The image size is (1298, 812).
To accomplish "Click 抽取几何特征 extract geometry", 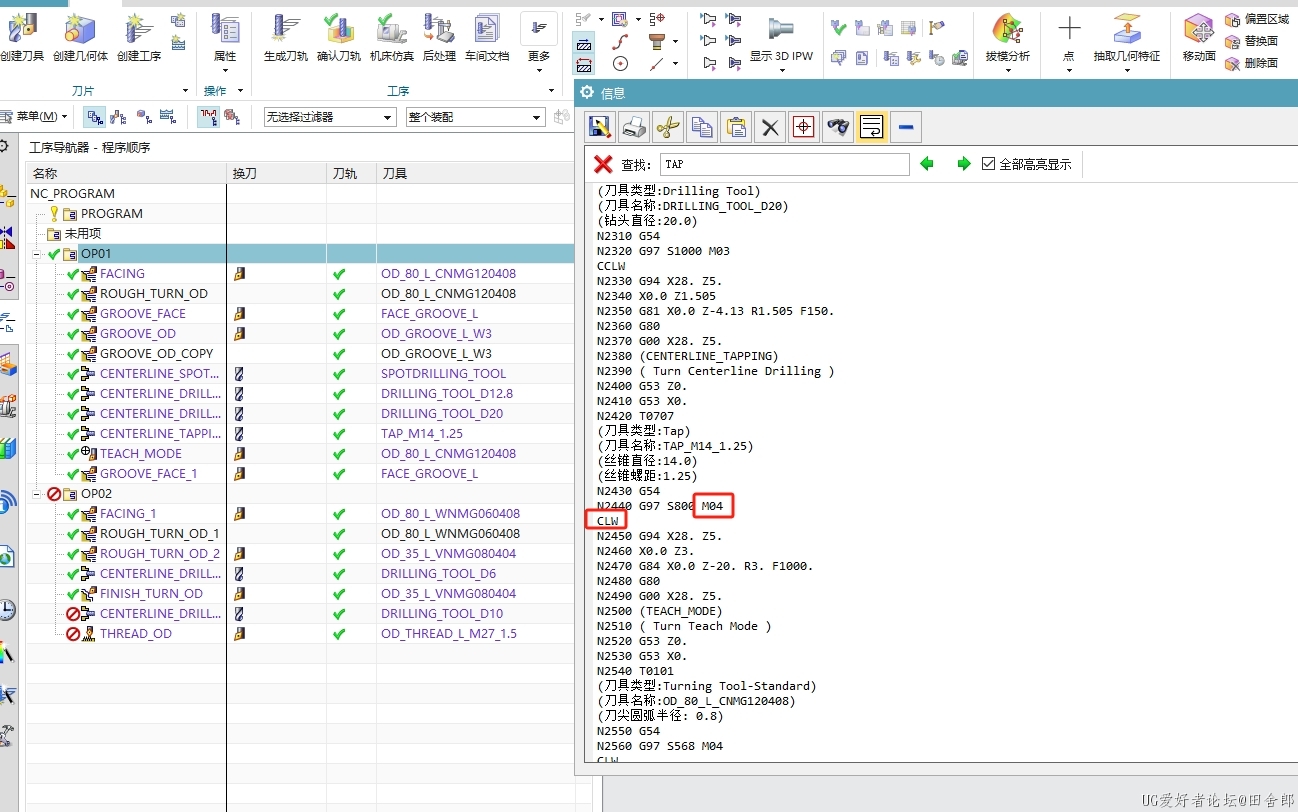I will pos(1127,43).
